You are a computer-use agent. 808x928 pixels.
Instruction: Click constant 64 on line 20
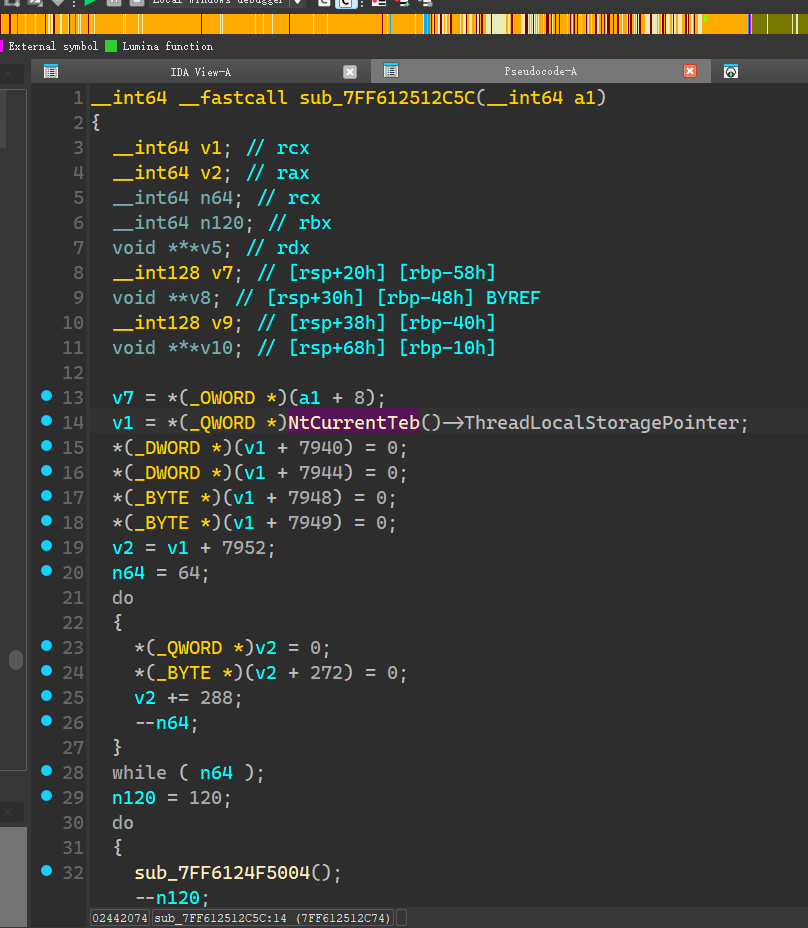click(x=189, y=573)
